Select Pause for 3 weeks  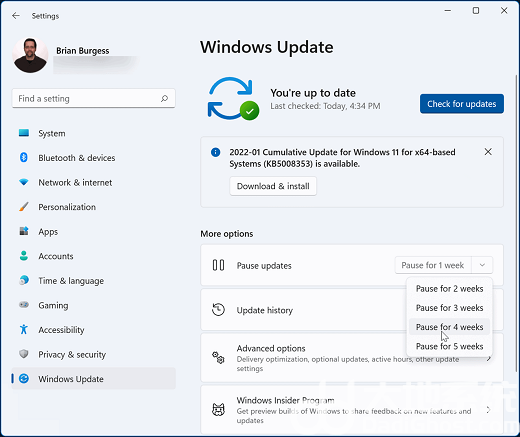[449, 308]
